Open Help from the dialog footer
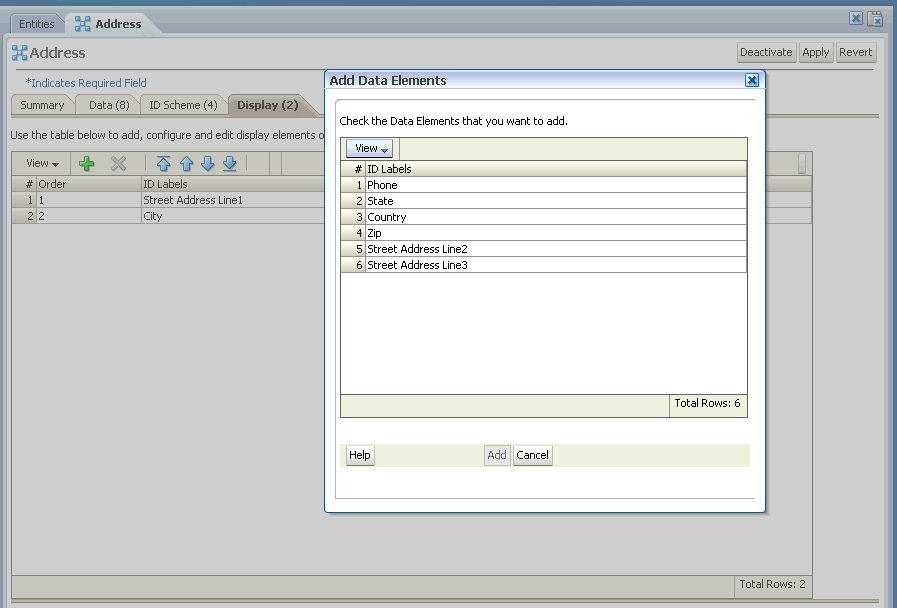897x608 pixels. point(359,455)
